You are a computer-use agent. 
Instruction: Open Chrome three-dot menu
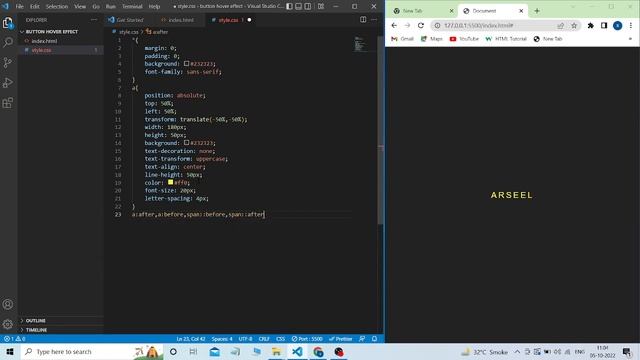pyautogui.click(x=631, y=25)
